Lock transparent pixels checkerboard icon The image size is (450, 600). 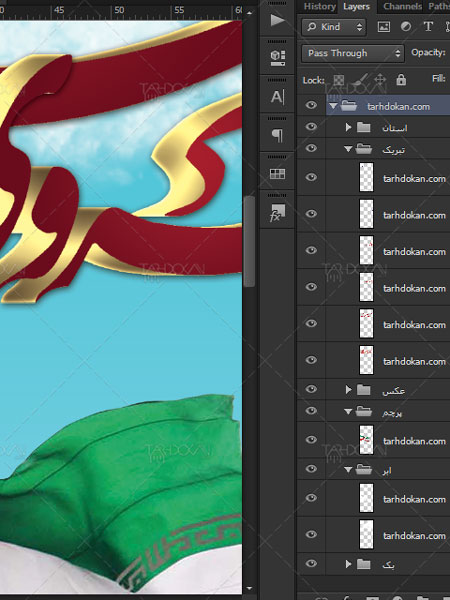point(339,80)
